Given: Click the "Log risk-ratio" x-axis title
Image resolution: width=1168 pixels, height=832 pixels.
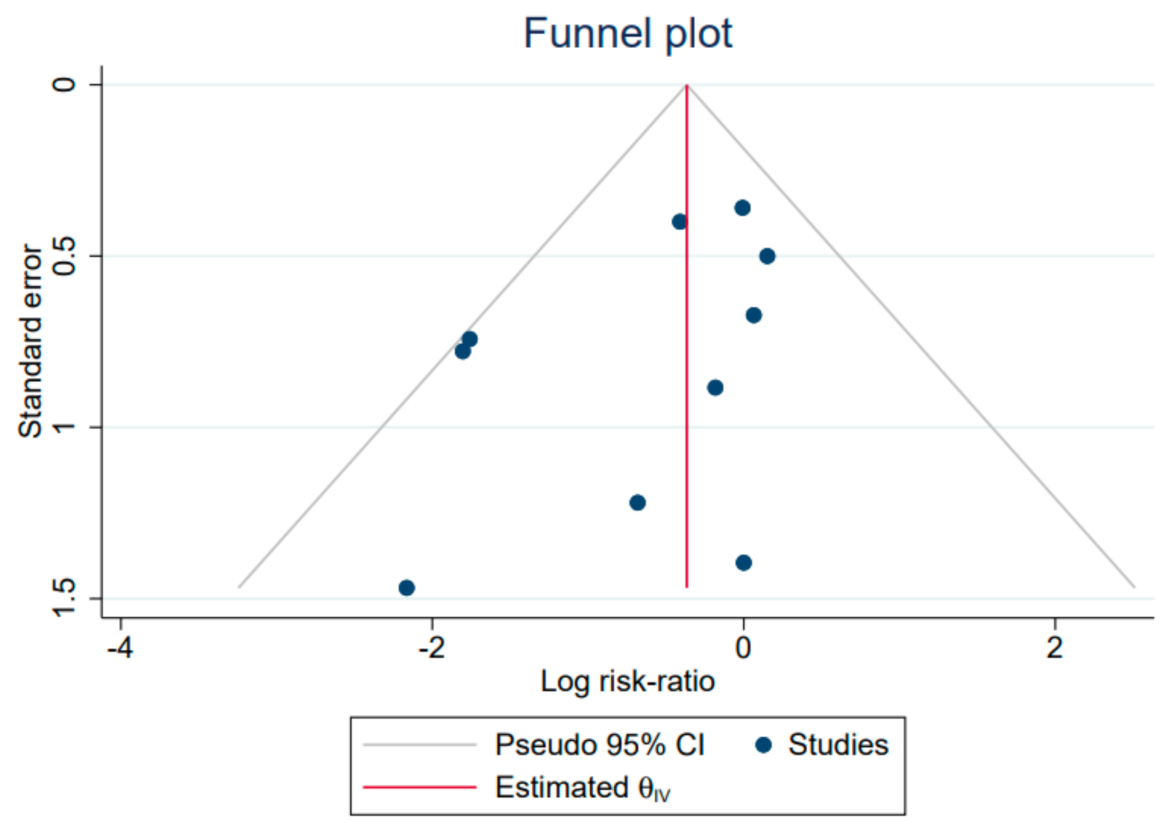Looking at the screenshot, I should pos(627,682).
